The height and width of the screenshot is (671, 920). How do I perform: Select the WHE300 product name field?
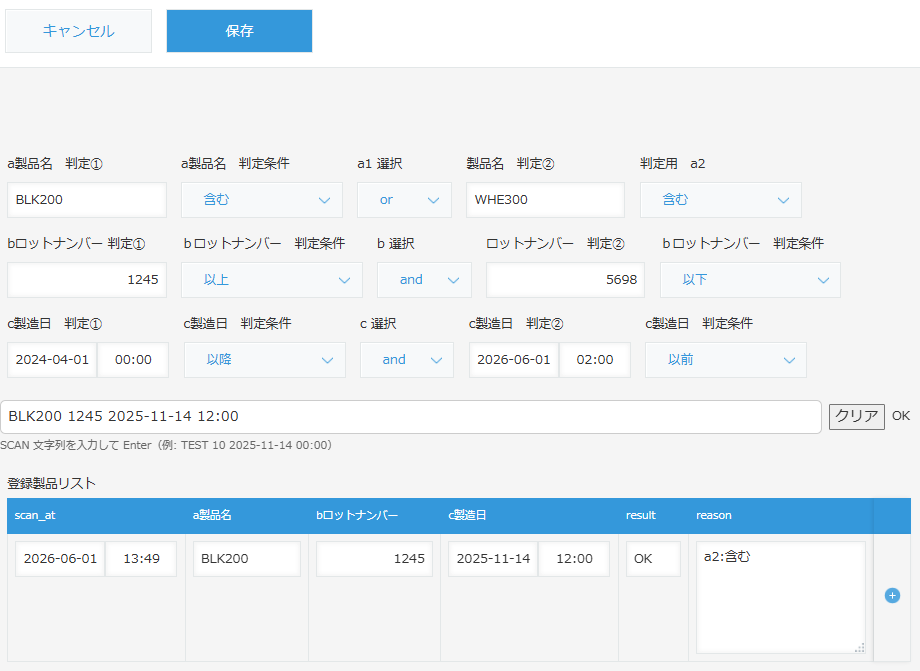point(546,200)
